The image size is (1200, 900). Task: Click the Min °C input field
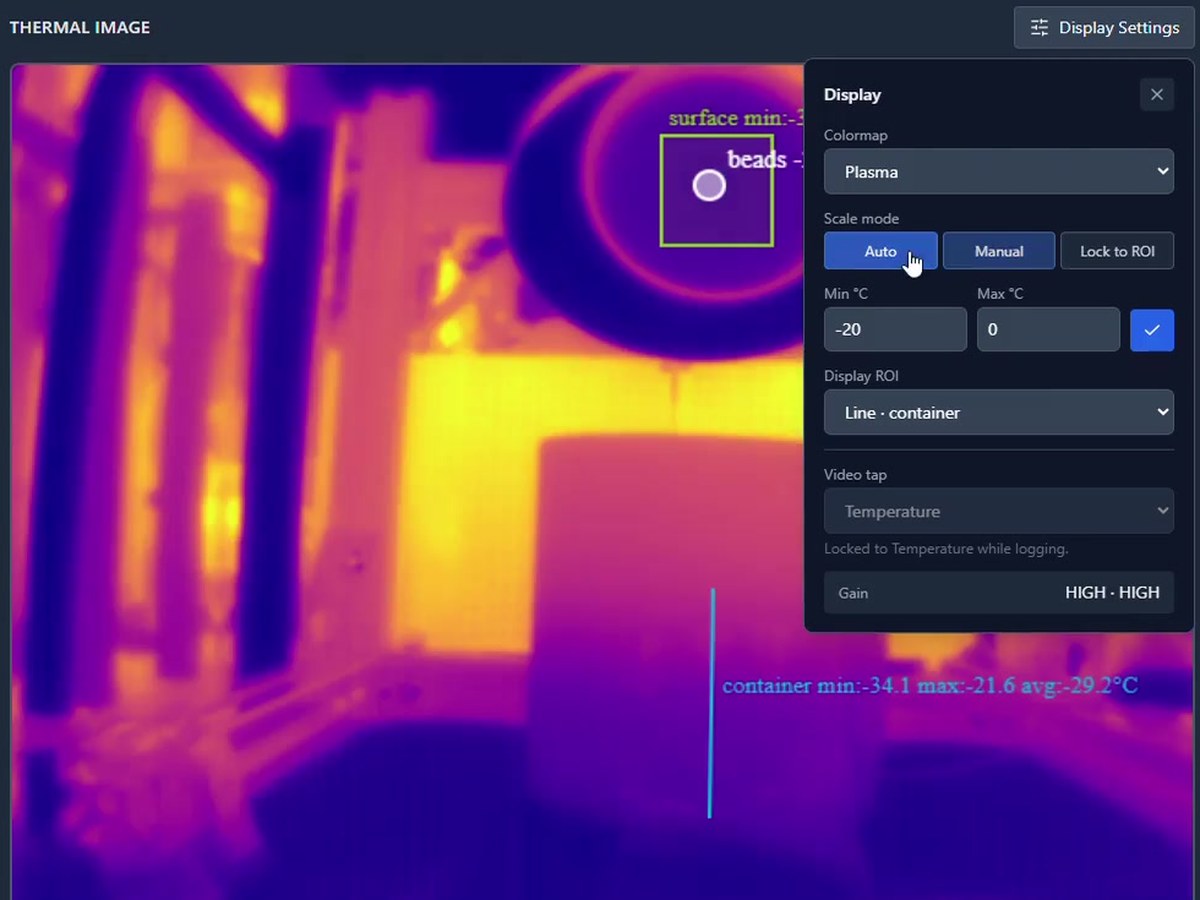click(895, 329)
